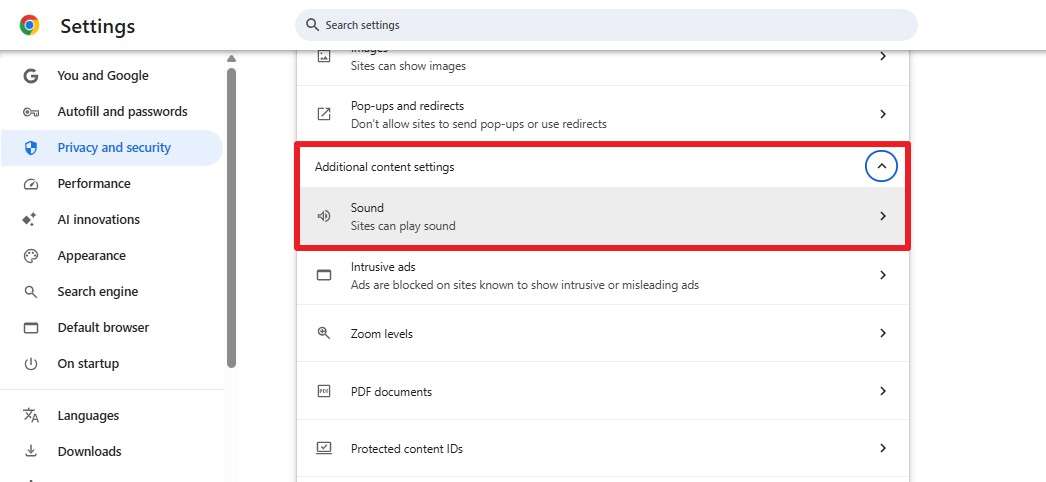
Task: Click the Chrome logo icon
Action: click(29, 25)
